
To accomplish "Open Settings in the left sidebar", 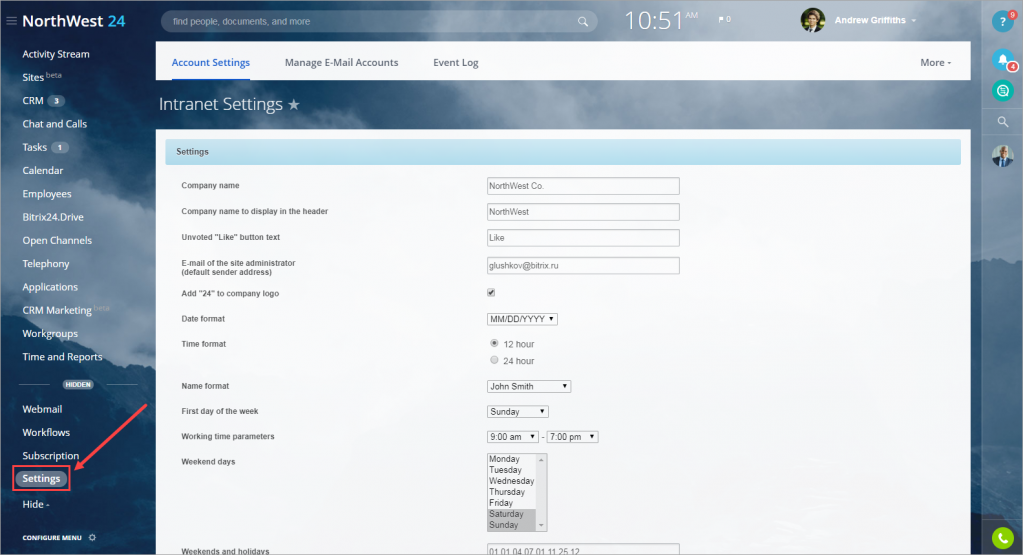I will tap(42, 479).
